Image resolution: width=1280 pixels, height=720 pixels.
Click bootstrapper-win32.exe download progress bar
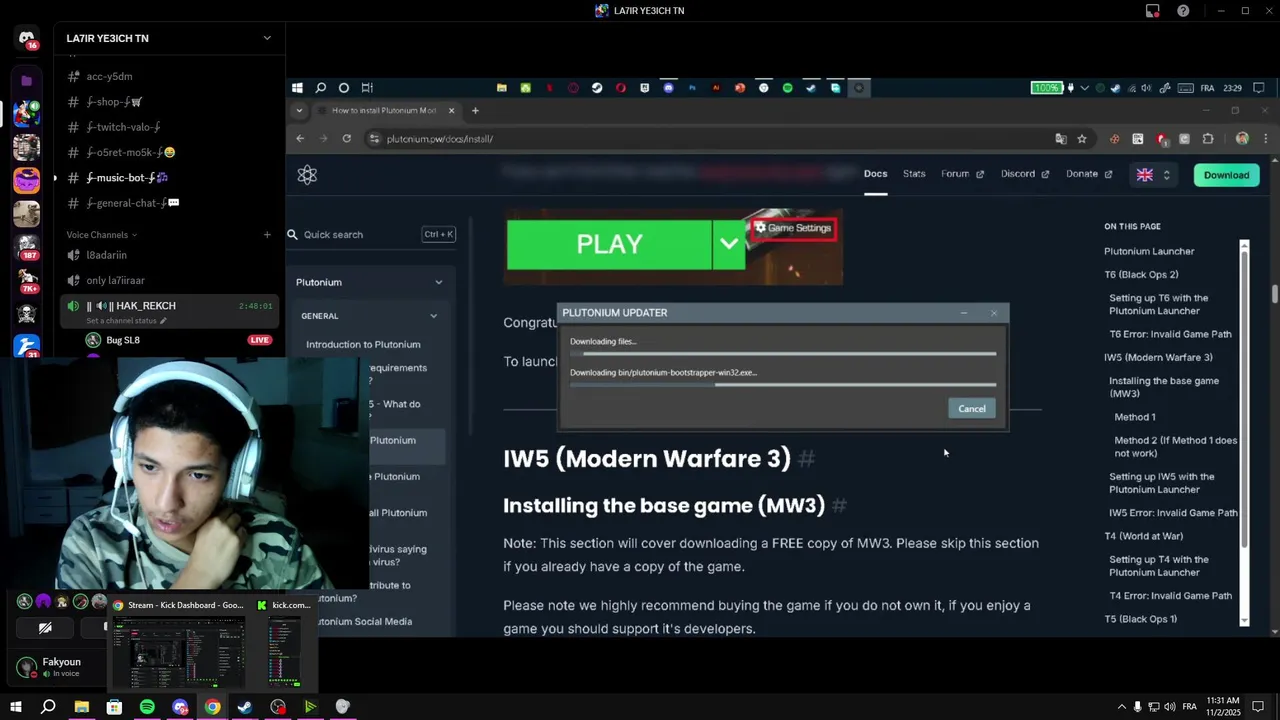pos(783,384)
